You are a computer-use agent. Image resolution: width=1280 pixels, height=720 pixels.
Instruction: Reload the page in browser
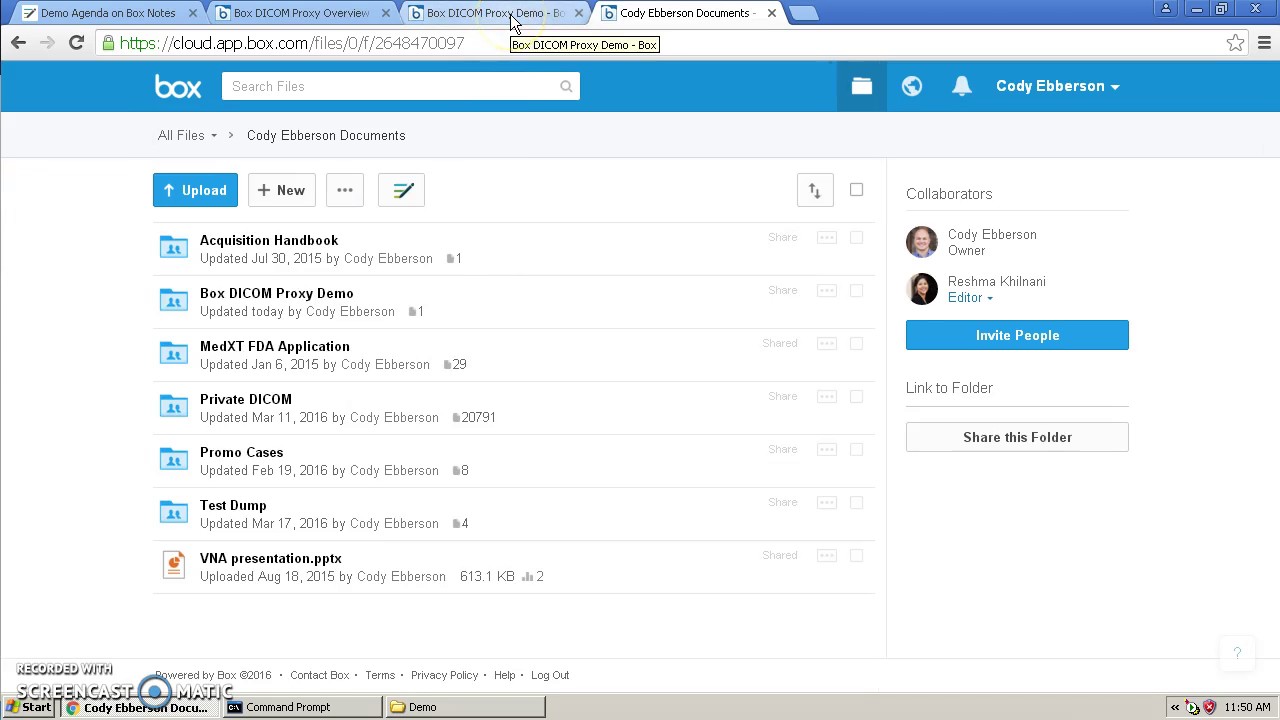tap(76, 42)
